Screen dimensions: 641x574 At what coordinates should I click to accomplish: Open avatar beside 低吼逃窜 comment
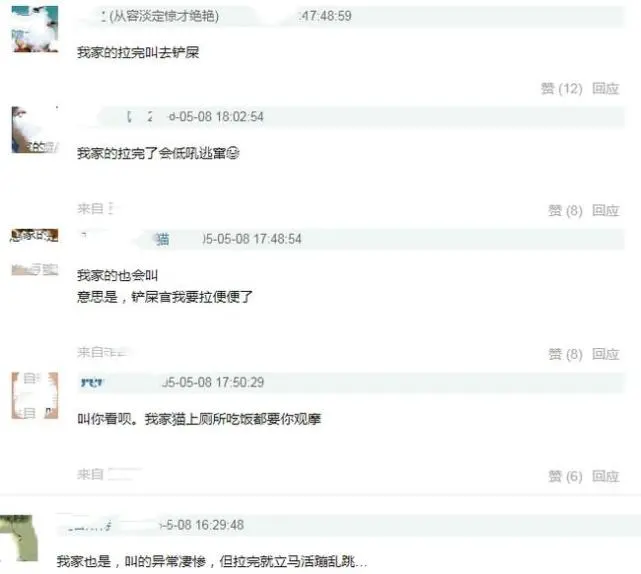pos(35,130)
